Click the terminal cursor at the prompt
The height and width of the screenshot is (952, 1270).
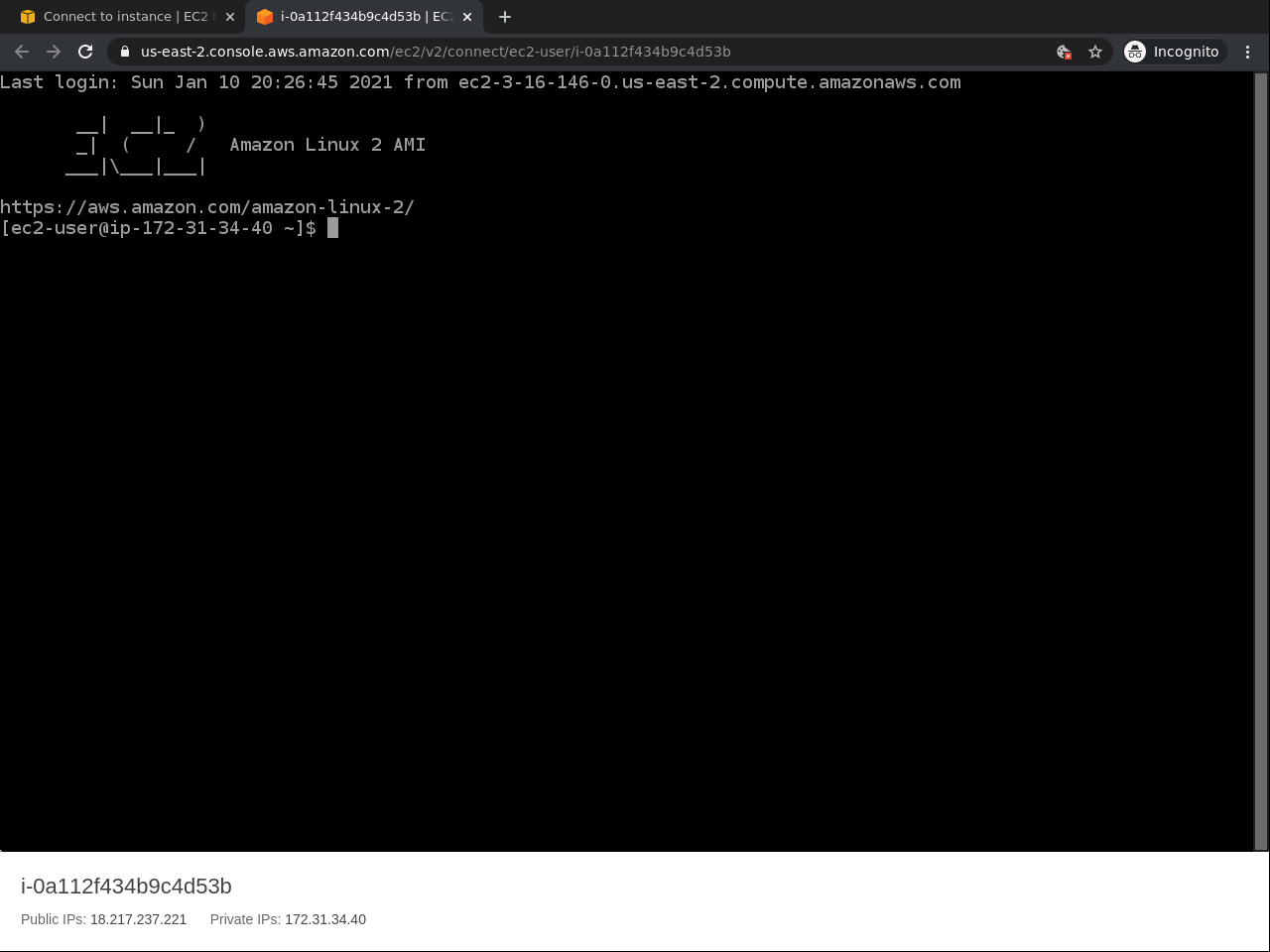point(333,228)
